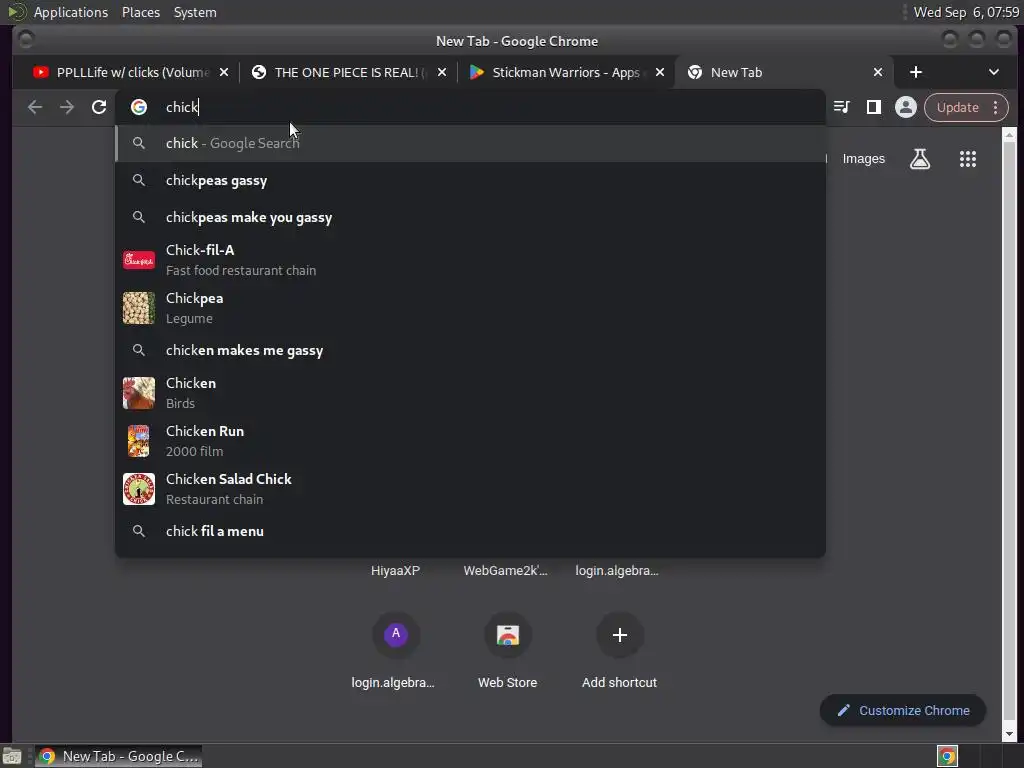Click the Chickpea thumbnail image
The image size is (1024, 768).
point(138,308)
